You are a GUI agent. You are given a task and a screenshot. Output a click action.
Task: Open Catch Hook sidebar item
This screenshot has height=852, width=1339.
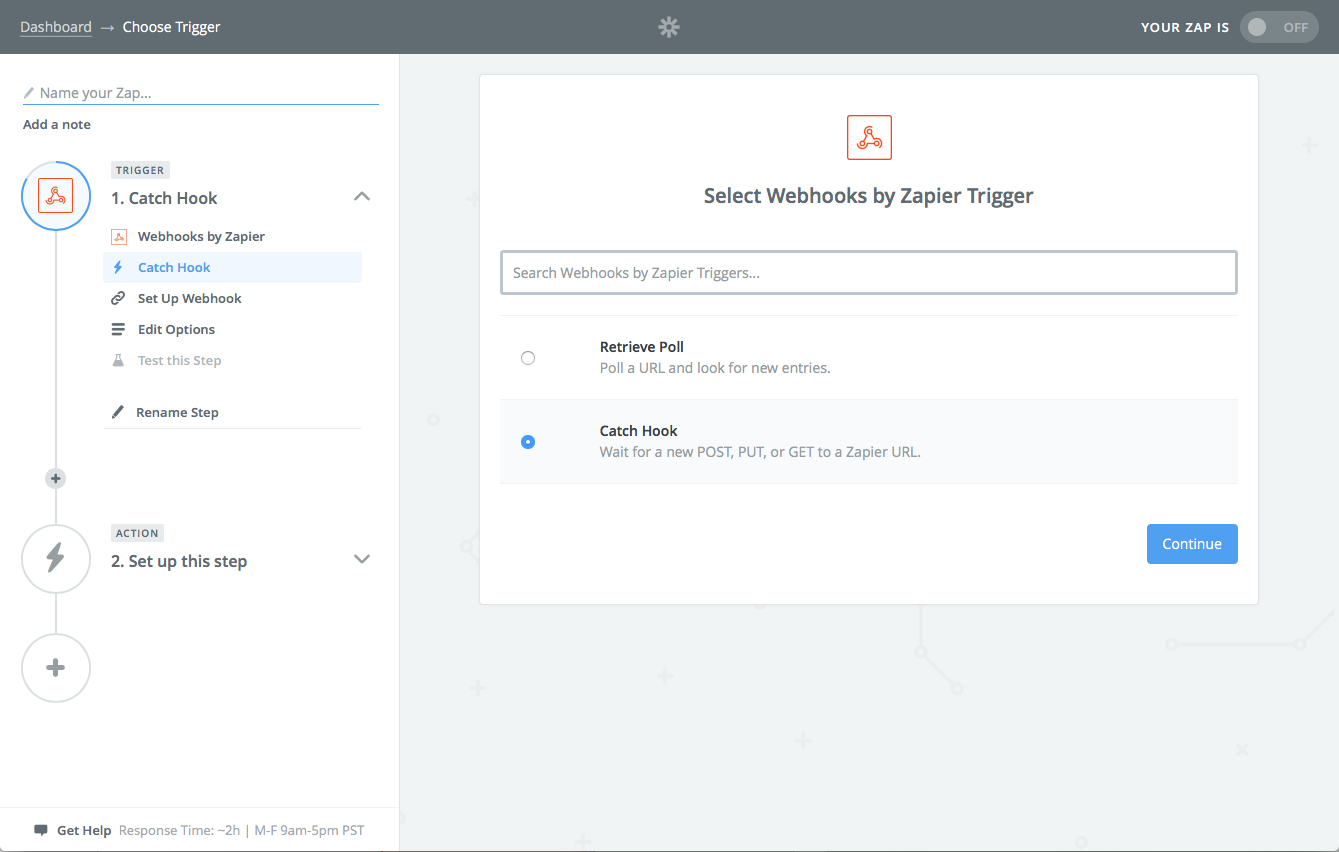[x=232, y=267]
